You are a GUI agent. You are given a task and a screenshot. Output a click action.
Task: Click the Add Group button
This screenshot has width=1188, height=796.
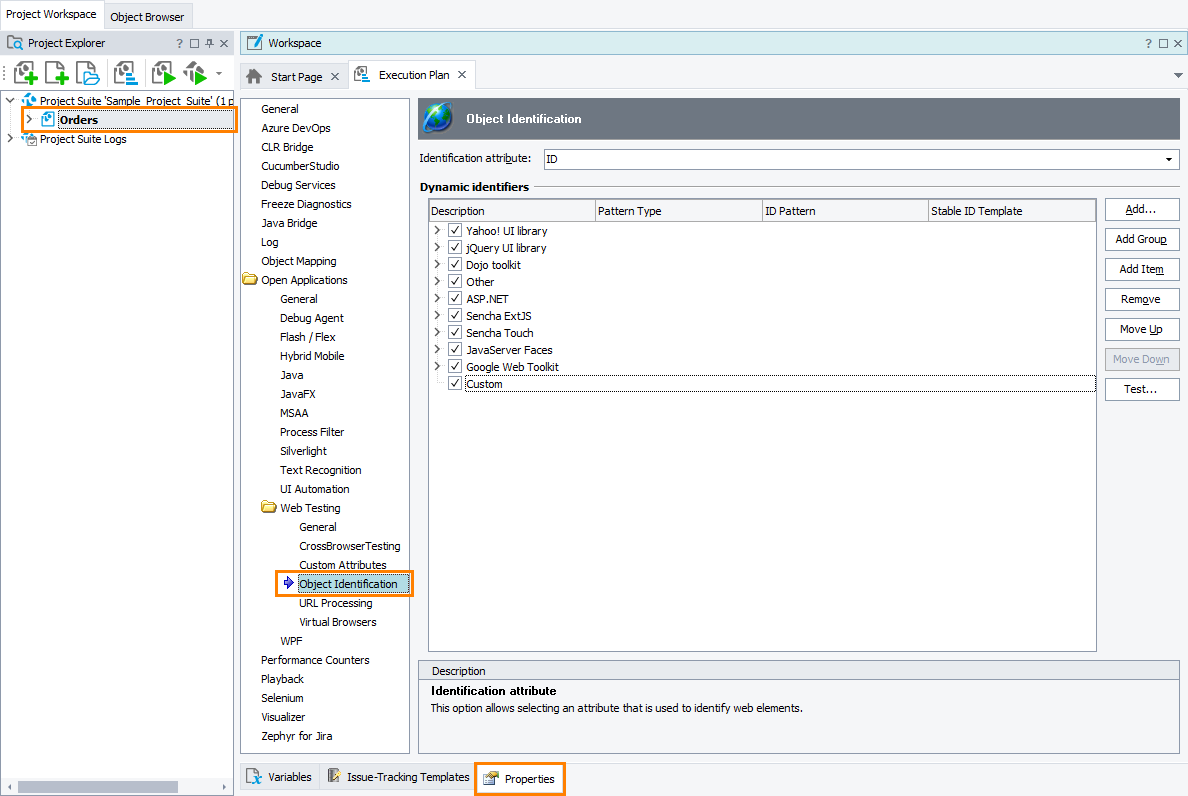coord(1141,239)
